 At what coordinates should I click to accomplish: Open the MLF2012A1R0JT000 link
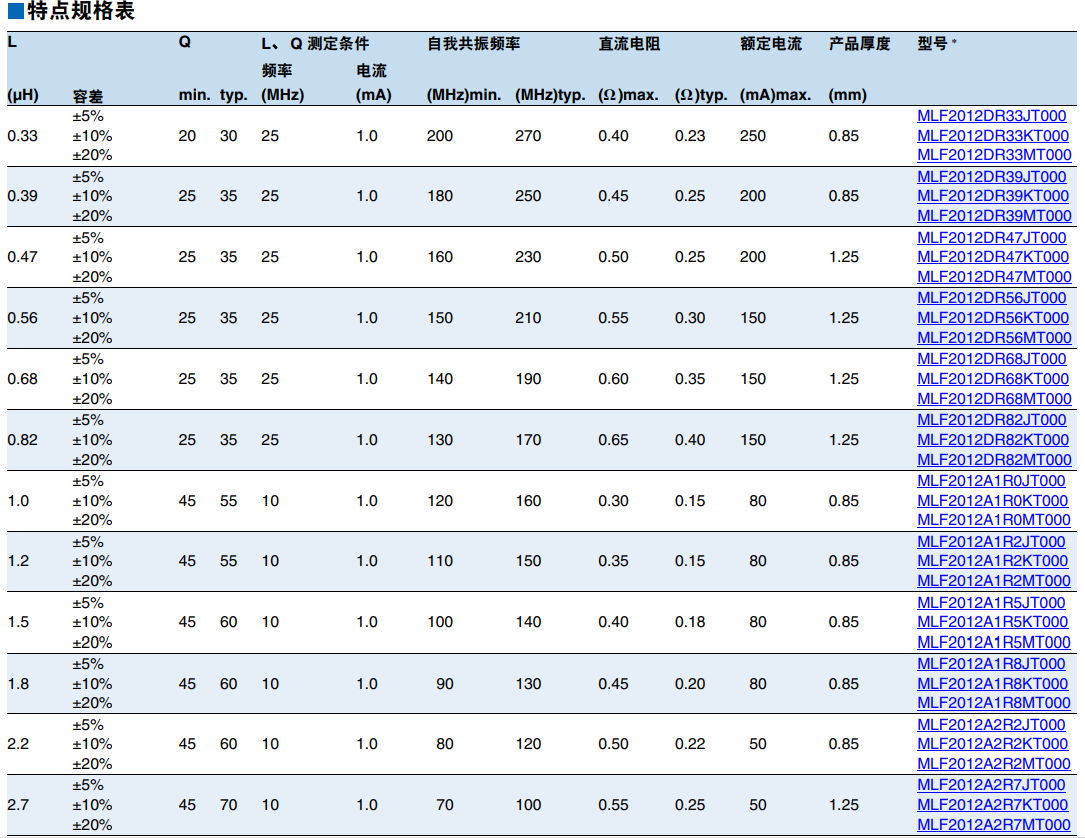pyautogui.click(x=991, y=480)
